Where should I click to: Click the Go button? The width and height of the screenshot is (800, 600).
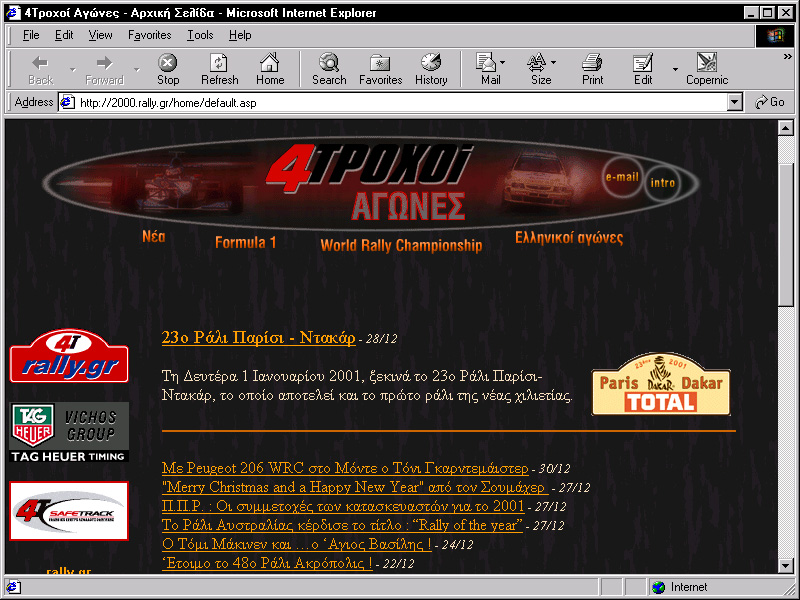770,102
